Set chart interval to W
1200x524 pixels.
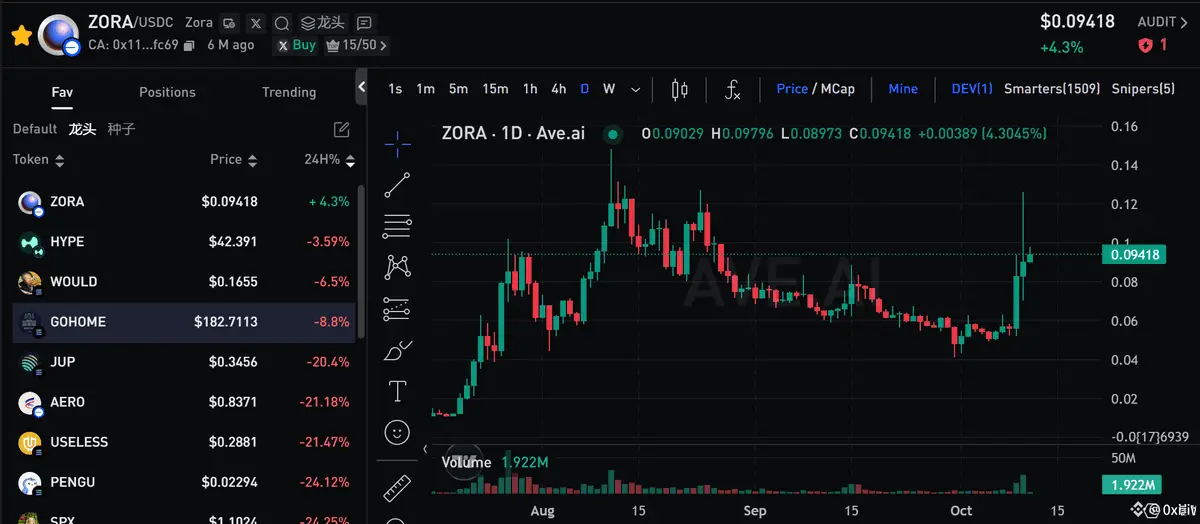(x=609, y=89)
